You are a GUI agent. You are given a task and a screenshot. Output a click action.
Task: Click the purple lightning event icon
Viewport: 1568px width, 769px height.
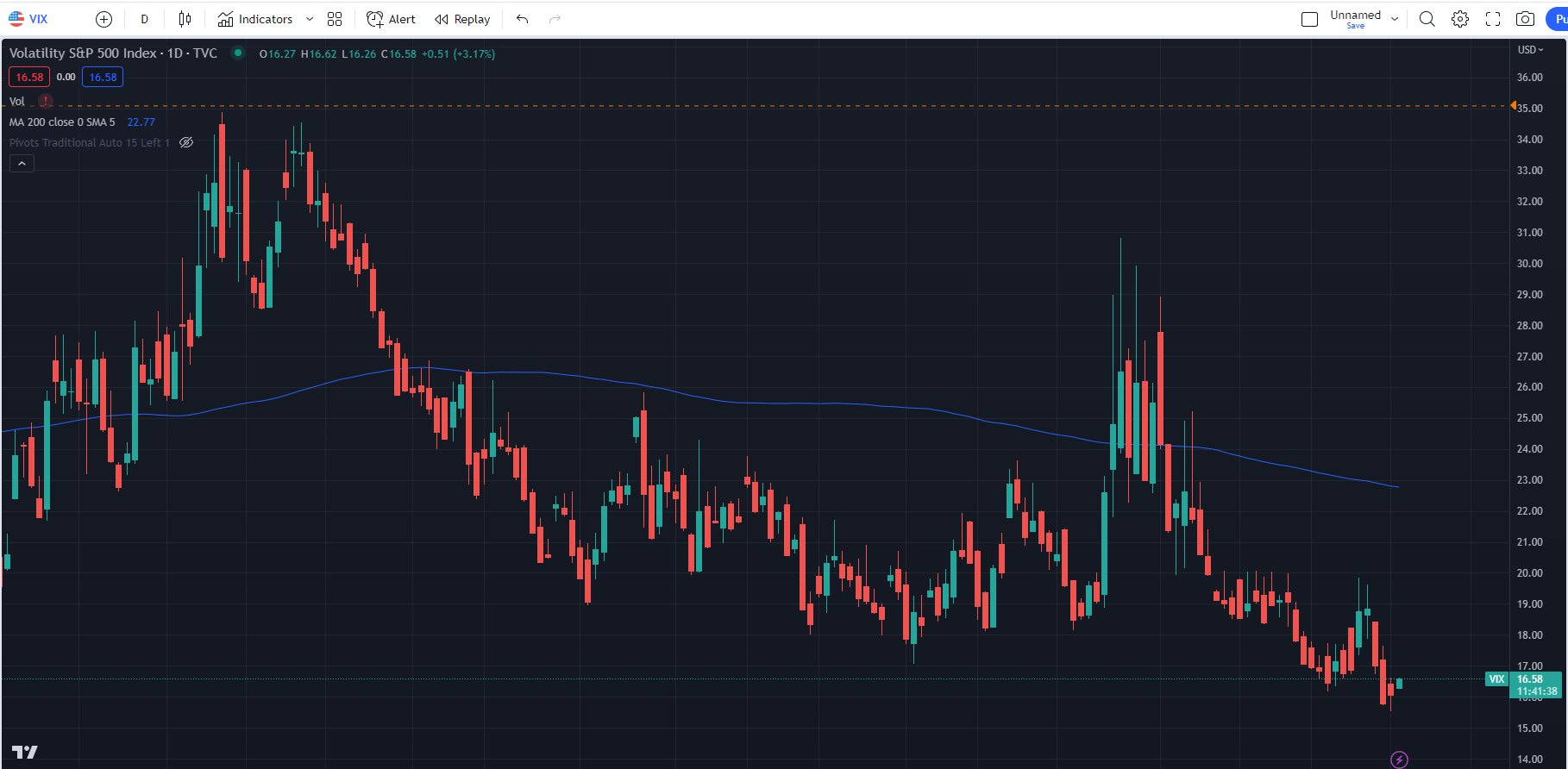point(1399,760)
